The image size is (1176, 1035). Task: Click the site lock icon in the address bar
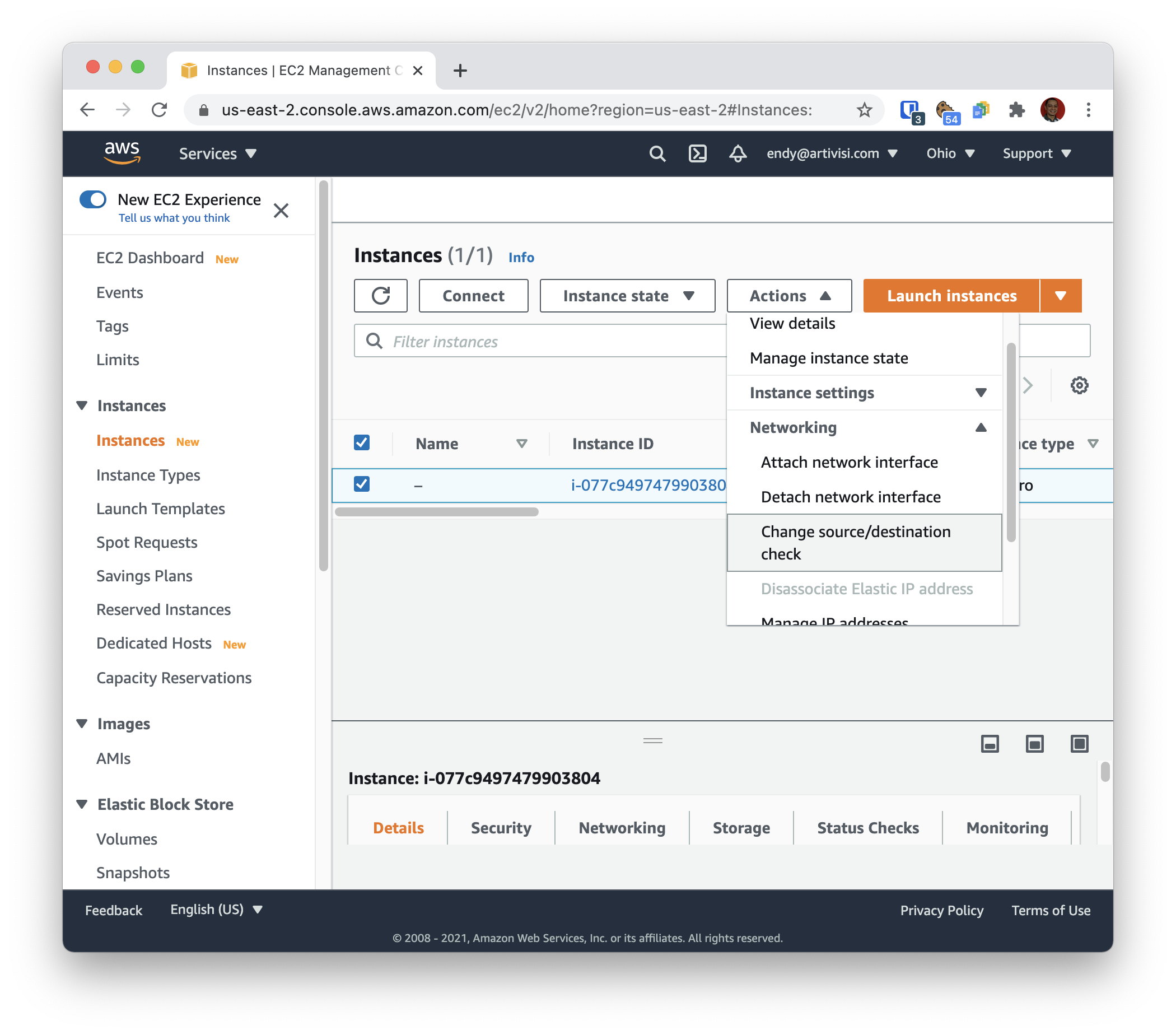coord(204,110)
